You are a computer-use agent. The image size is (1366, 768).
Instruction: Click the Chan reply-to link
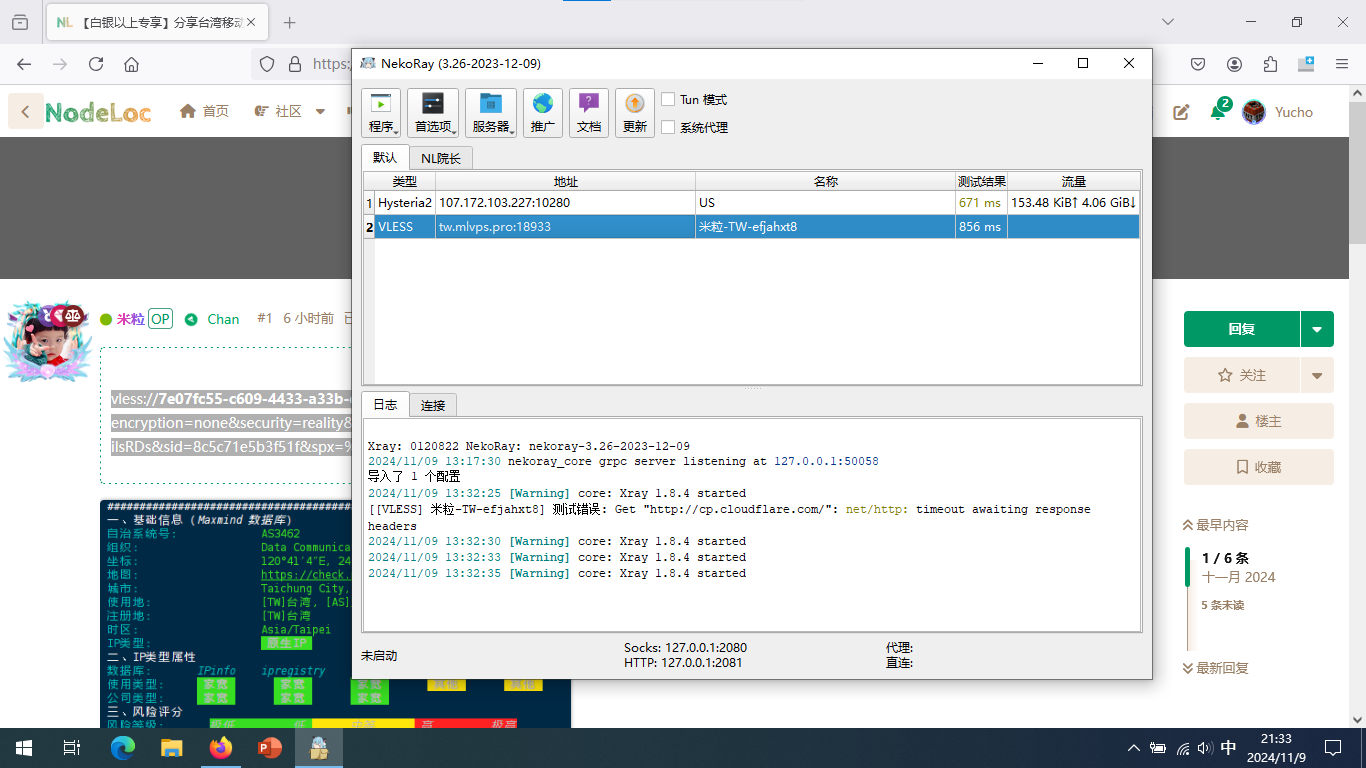tap(223, 319)
